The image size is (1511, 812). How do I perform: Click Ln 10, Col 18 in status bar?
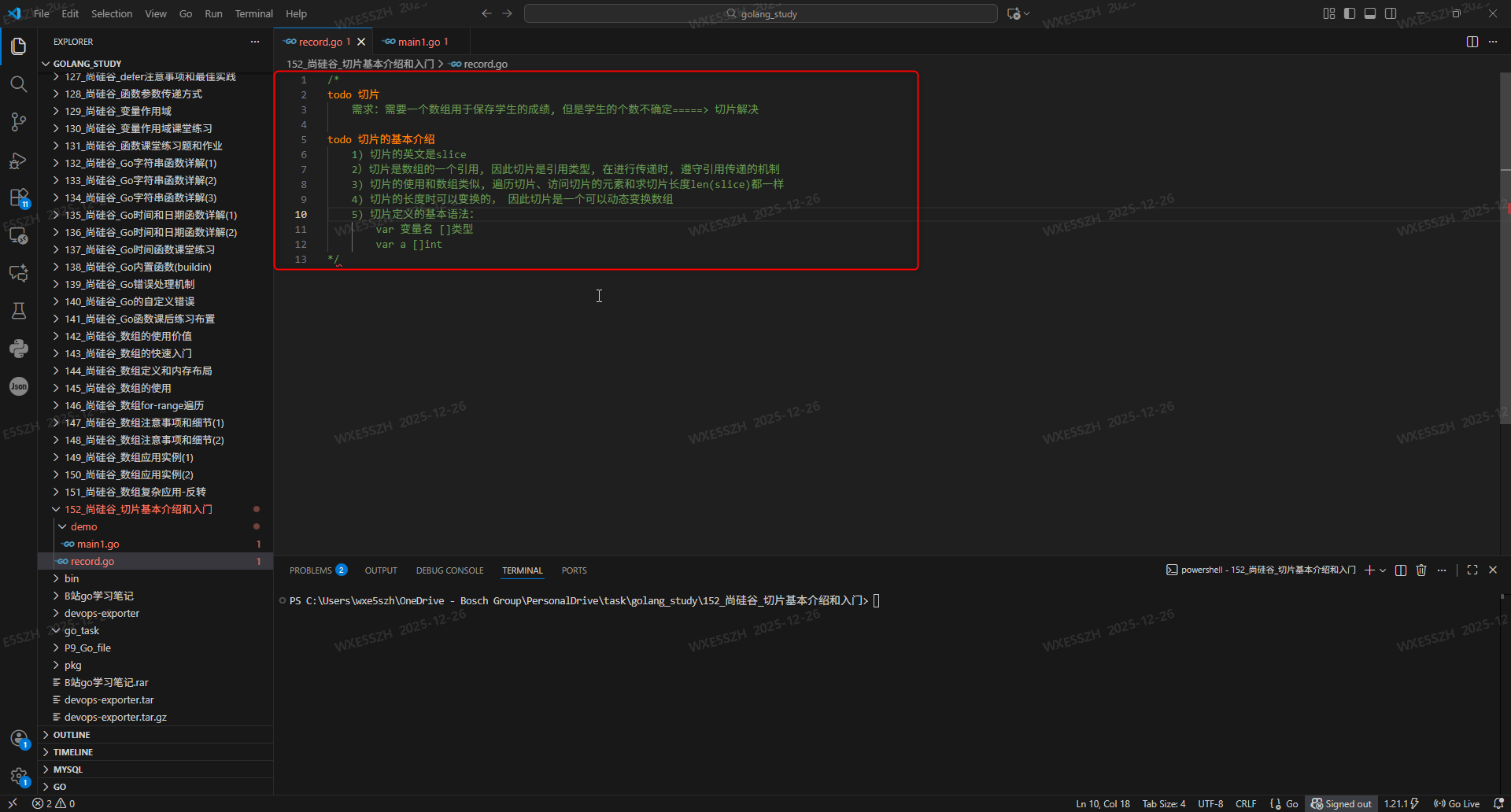coord(1103,803)
